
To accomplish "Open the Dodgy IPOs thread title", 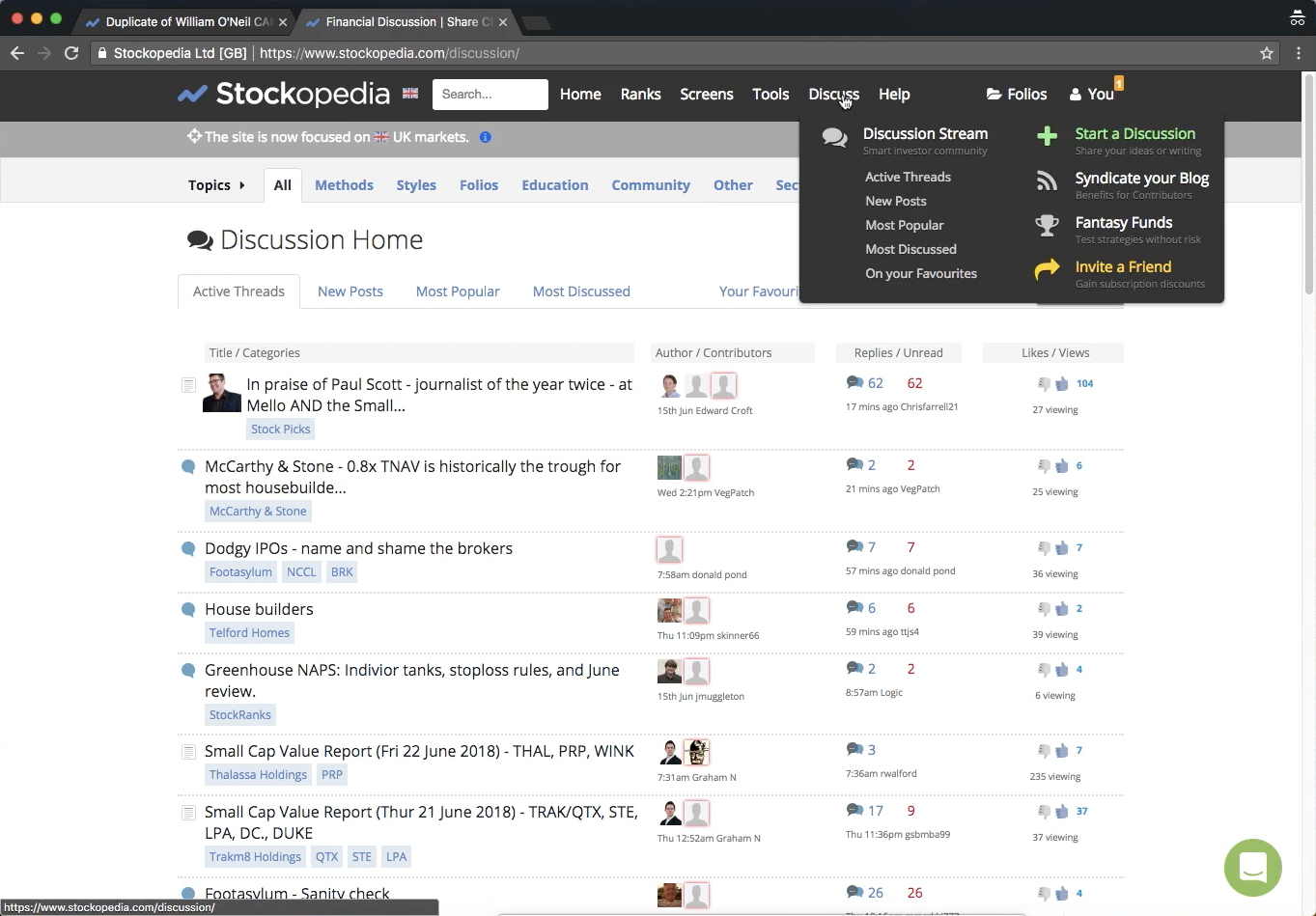I will pos(358,548).
